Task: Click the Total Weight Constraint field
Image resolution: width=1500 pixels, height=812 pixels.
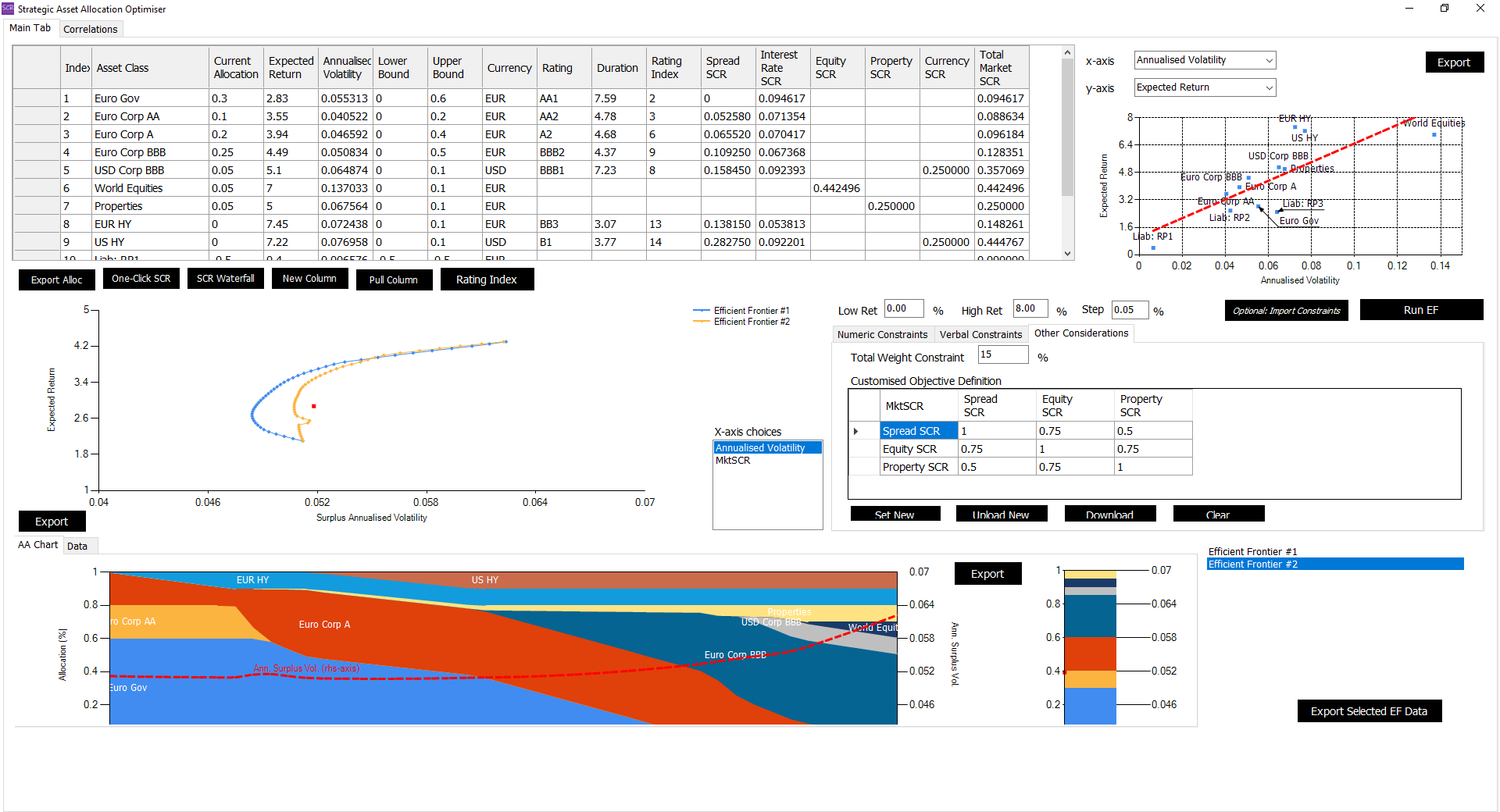Action: point(1002,354)
